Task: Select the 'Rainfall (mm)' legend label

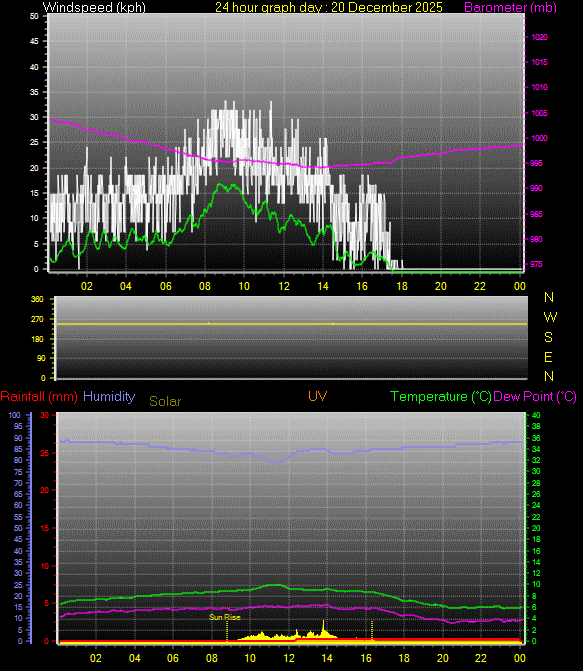Action: pos(39,397)
